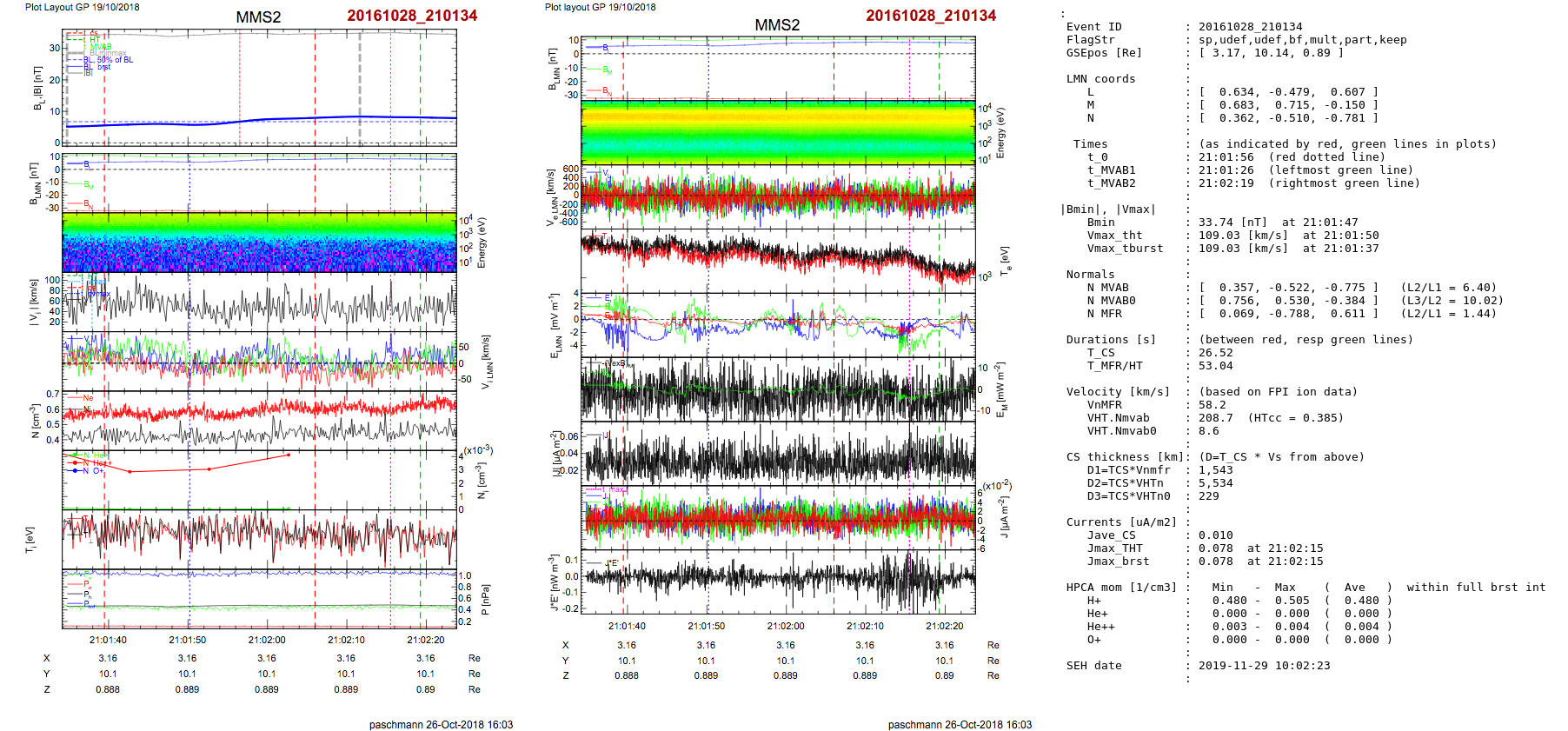Click the top-left Plot Layout GP text
This screenshot has height=731, width=1568.
click(82, 7)
